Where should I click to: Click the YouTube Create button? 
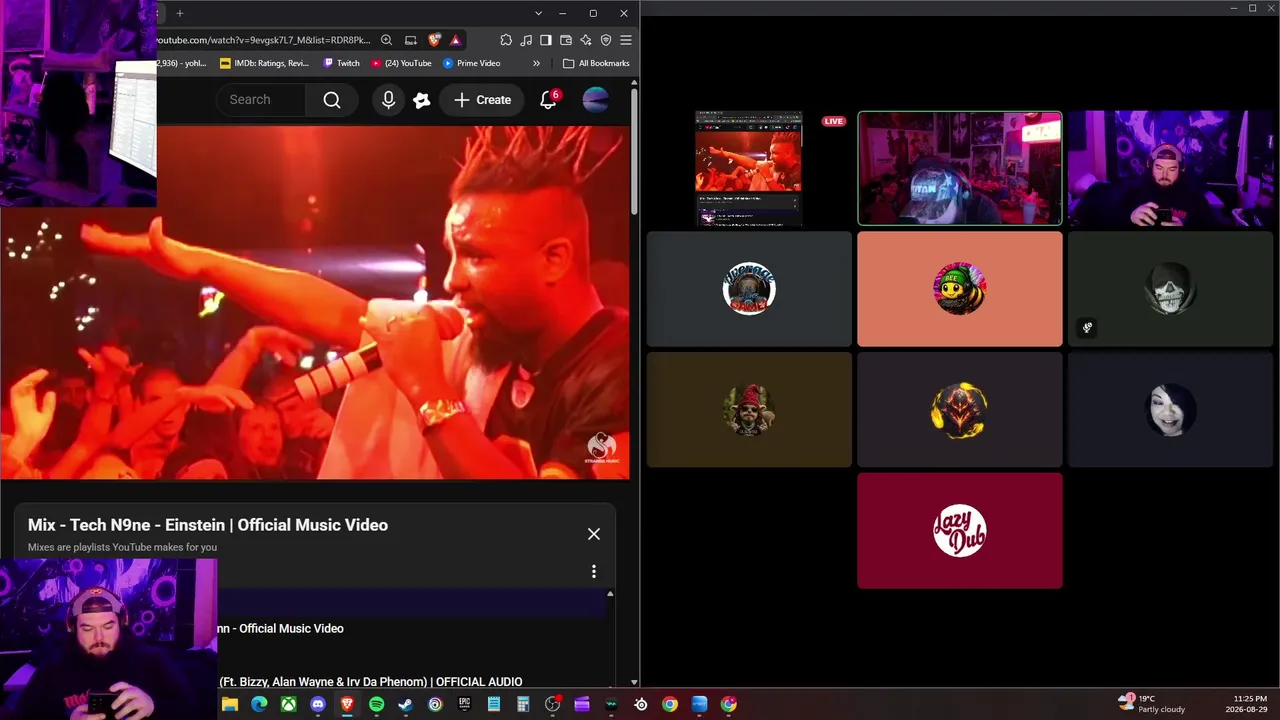pyautogui.click(x=482, y=100)
